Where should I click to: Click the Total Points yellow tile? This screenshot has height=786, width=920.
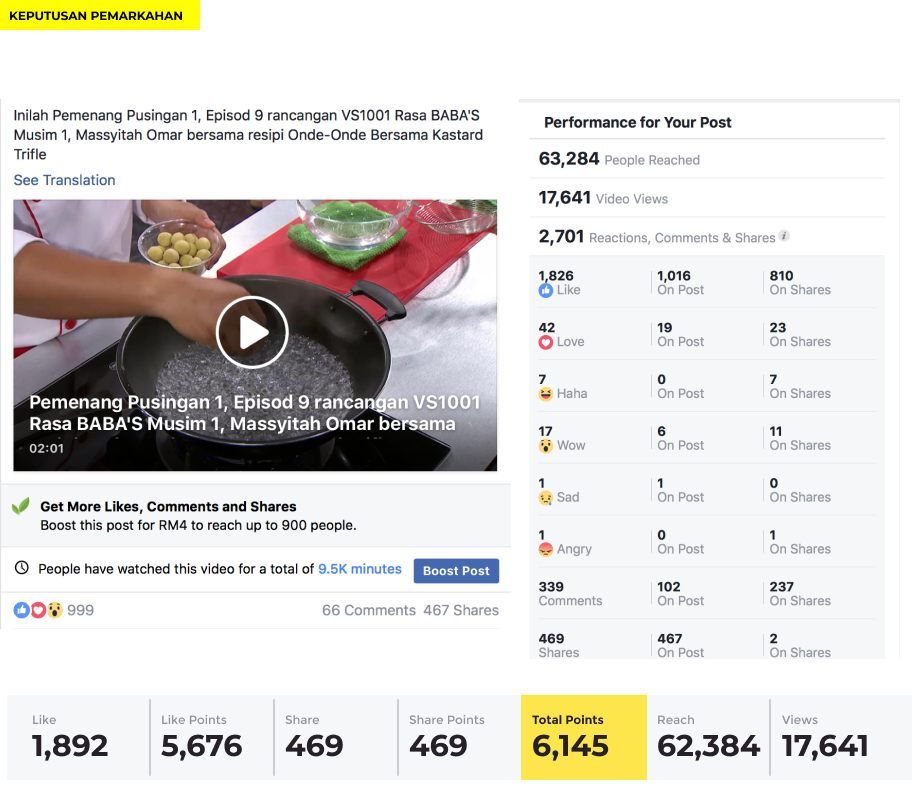click(x=584, y=737)
